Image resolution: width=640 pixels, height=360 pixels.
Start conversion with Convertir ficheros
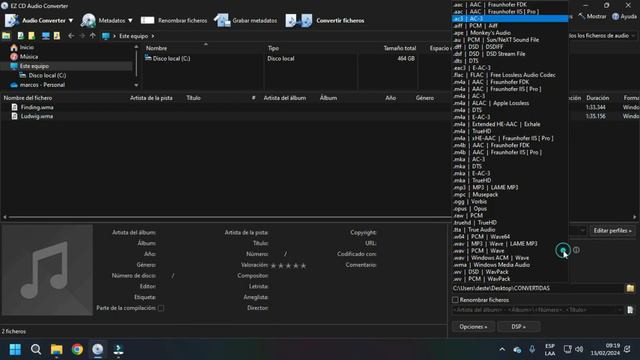coord(325,20)
